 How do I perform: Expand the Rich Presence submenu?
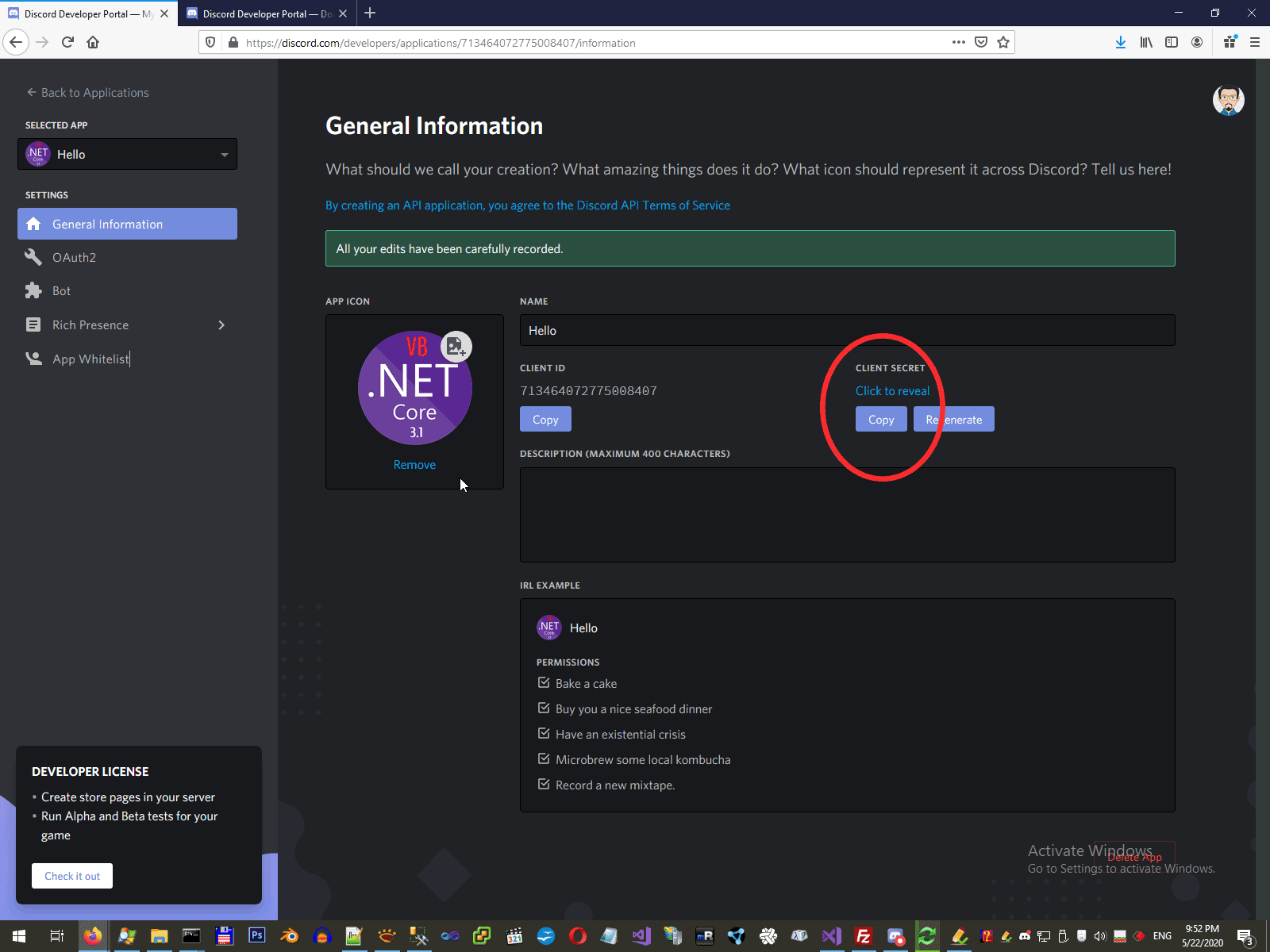[x=221, y=325]
